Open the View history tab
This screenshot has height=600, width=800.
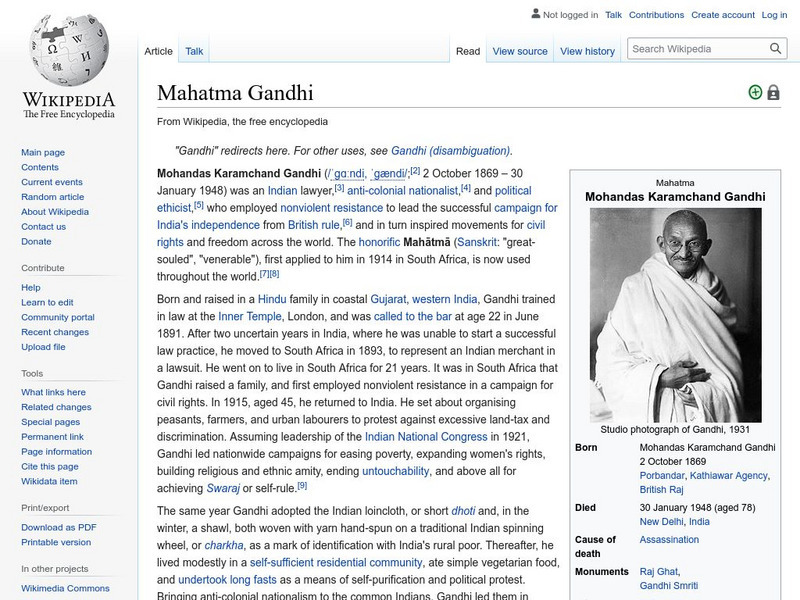click(587, 52)
